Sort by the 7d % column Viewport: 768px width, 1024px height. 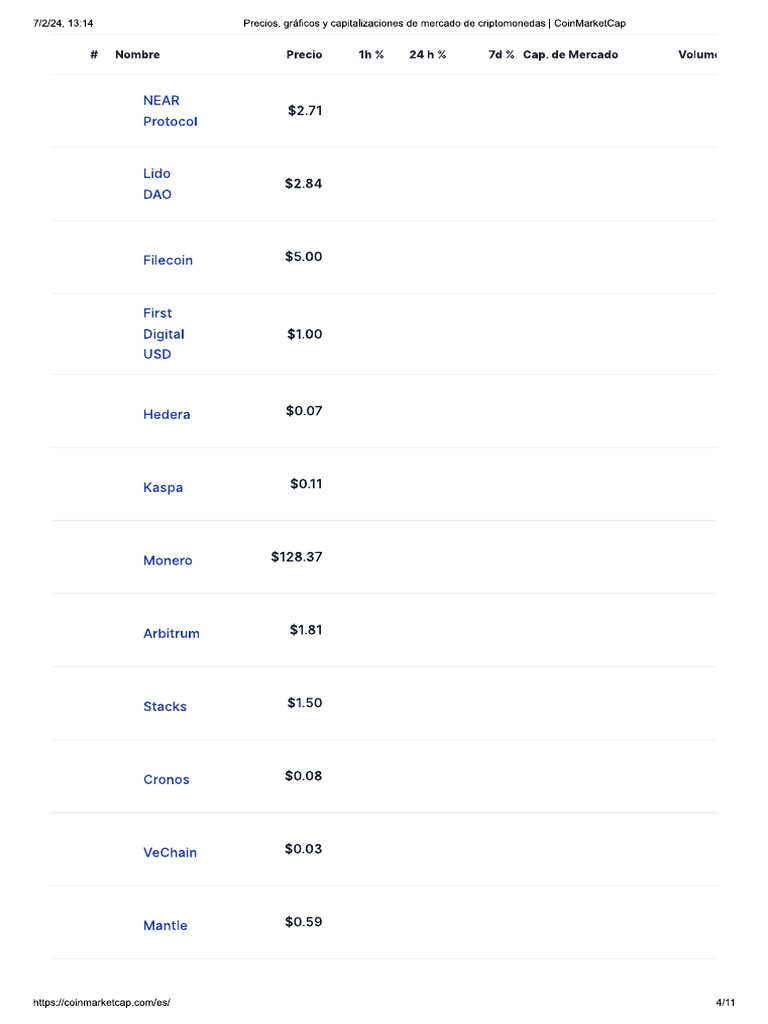click(501, 55)
